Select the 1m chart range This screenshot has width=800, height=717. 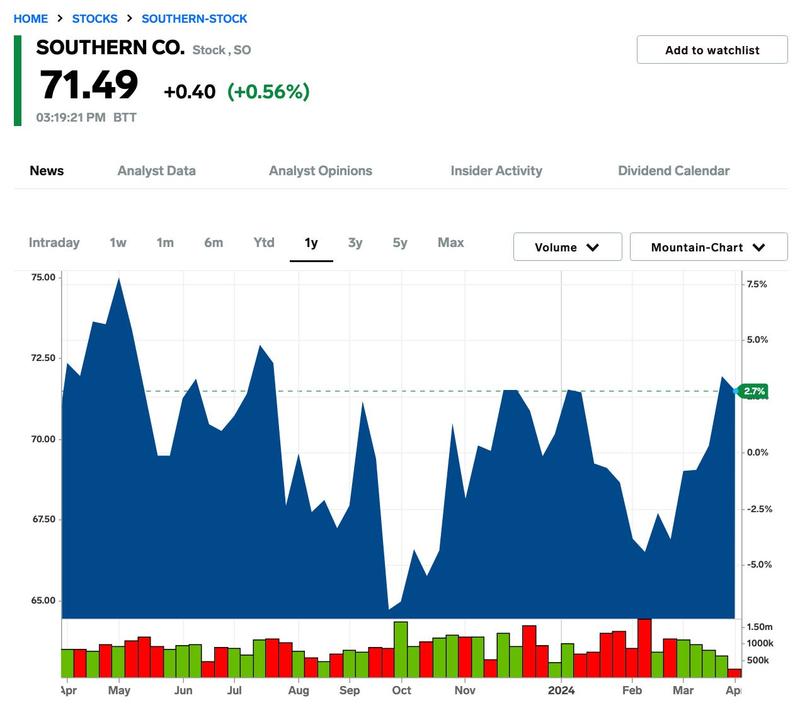coord(165,242)
